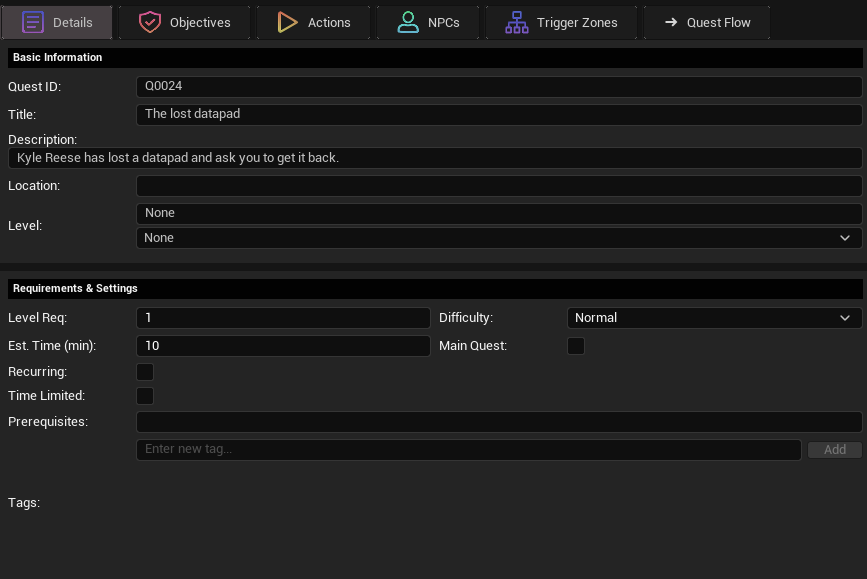Click the Enter new tag field
This screenshot has width=867, height=579.
(x=469, y=450)
